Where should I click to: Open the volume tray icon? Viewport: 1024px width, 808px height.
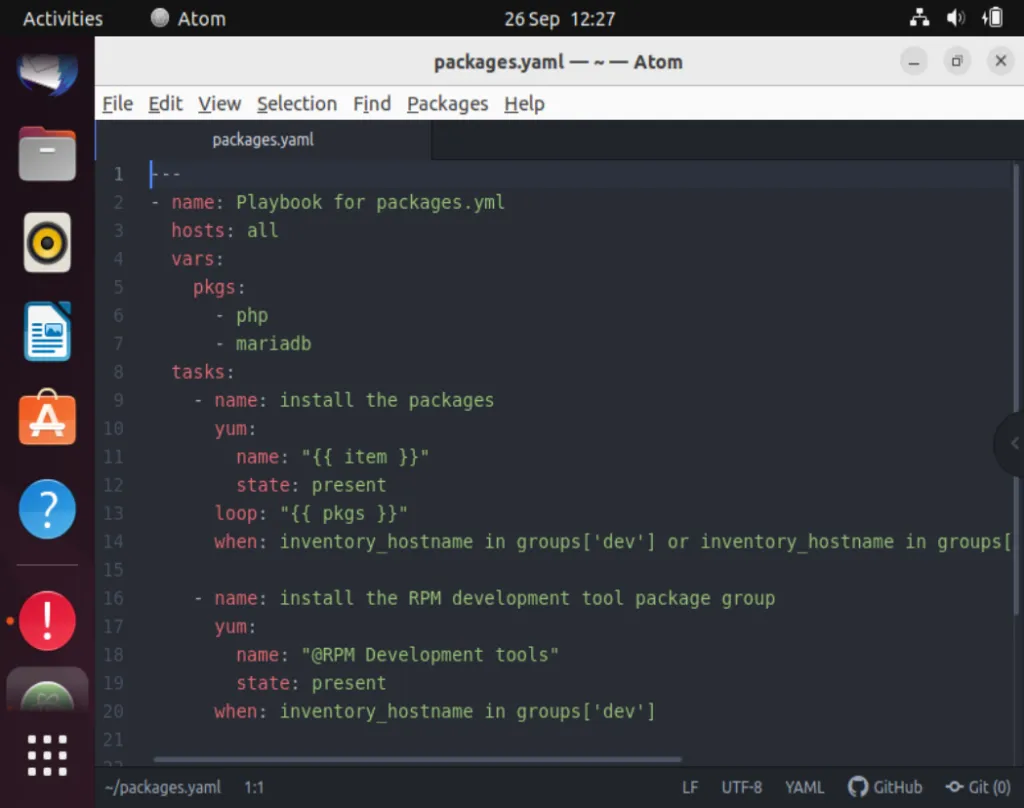955,18
